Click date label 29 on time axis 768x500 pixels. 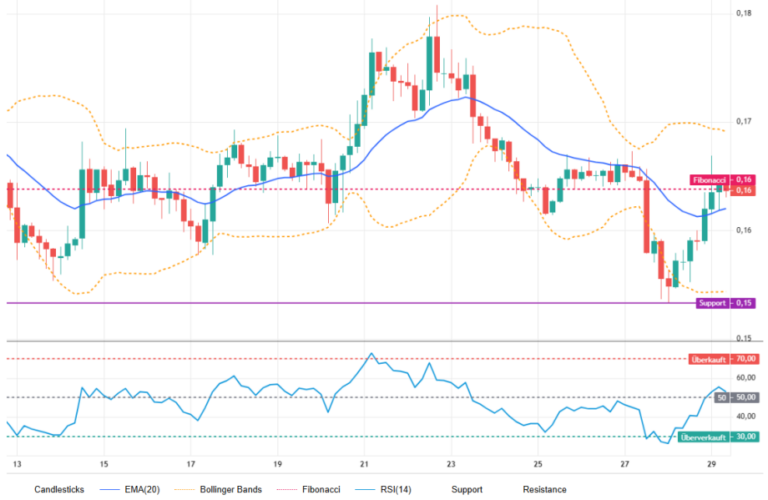[712, 464]
